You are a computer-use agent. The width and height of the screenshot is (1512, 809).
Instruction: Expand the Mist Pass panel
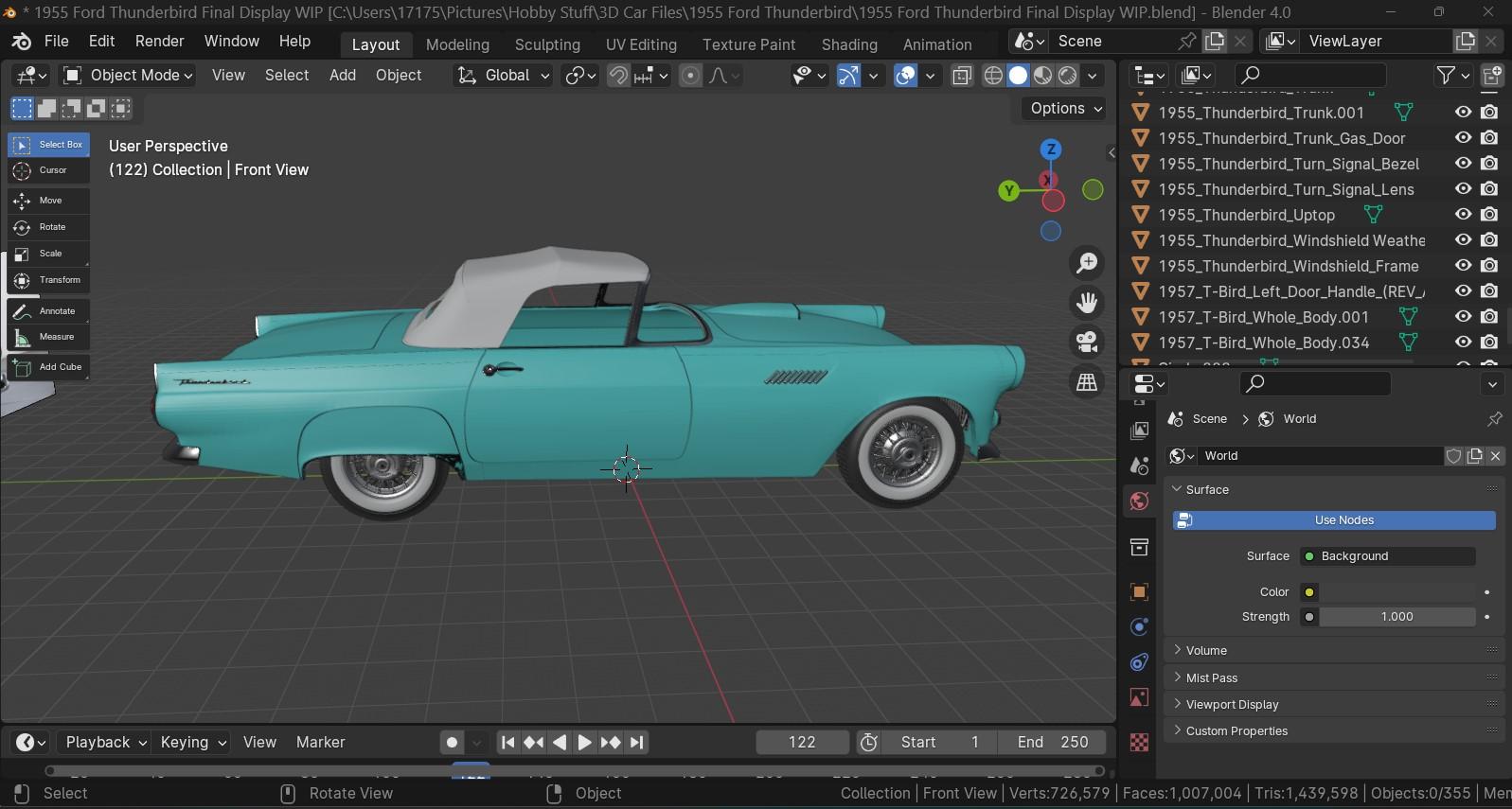(1333, 678)
